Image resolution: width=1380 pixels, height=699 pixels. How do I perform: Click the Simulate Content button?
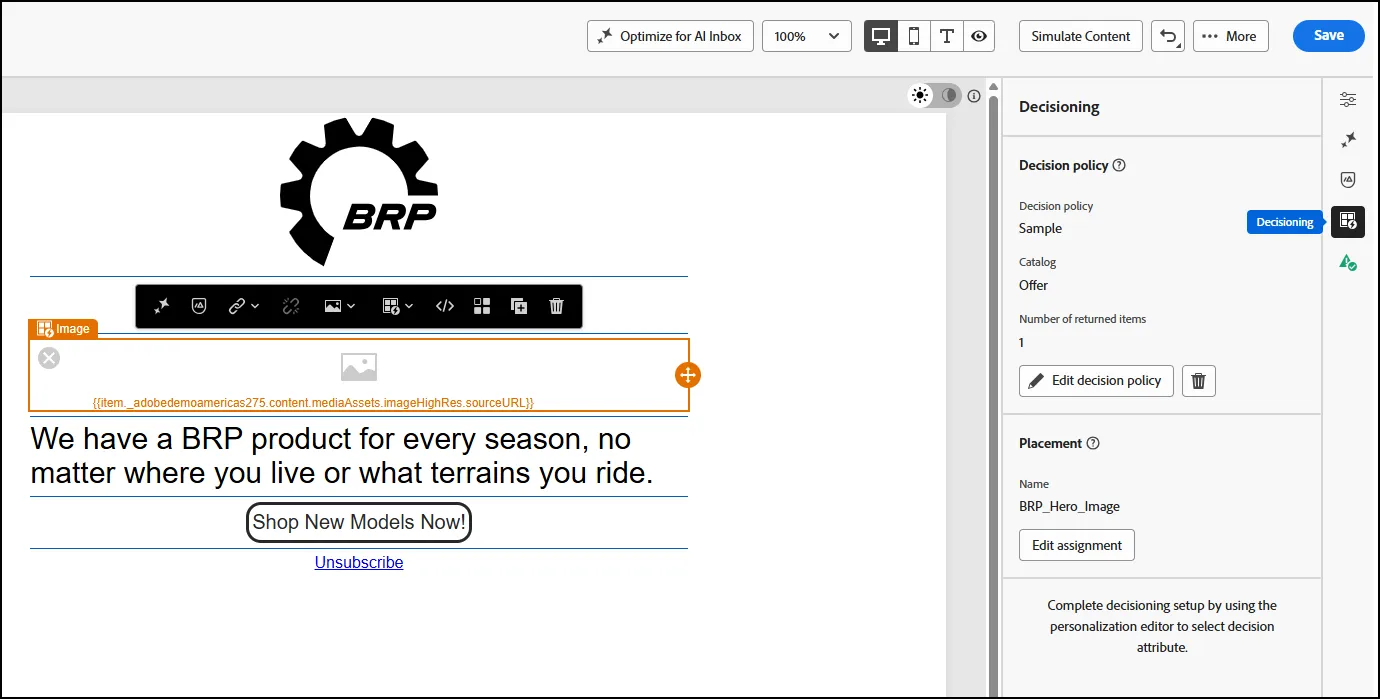pos(1081,36)
